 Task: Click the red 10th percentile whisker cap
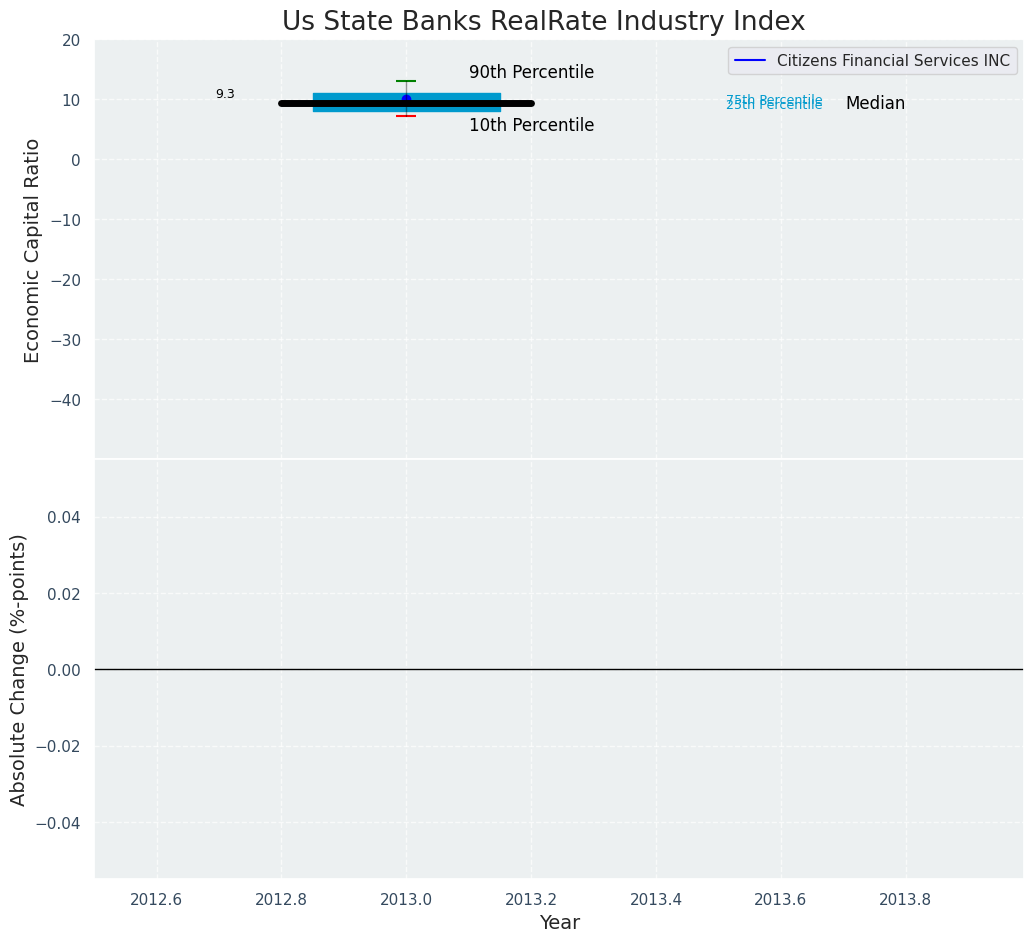[x=406, y=116]
